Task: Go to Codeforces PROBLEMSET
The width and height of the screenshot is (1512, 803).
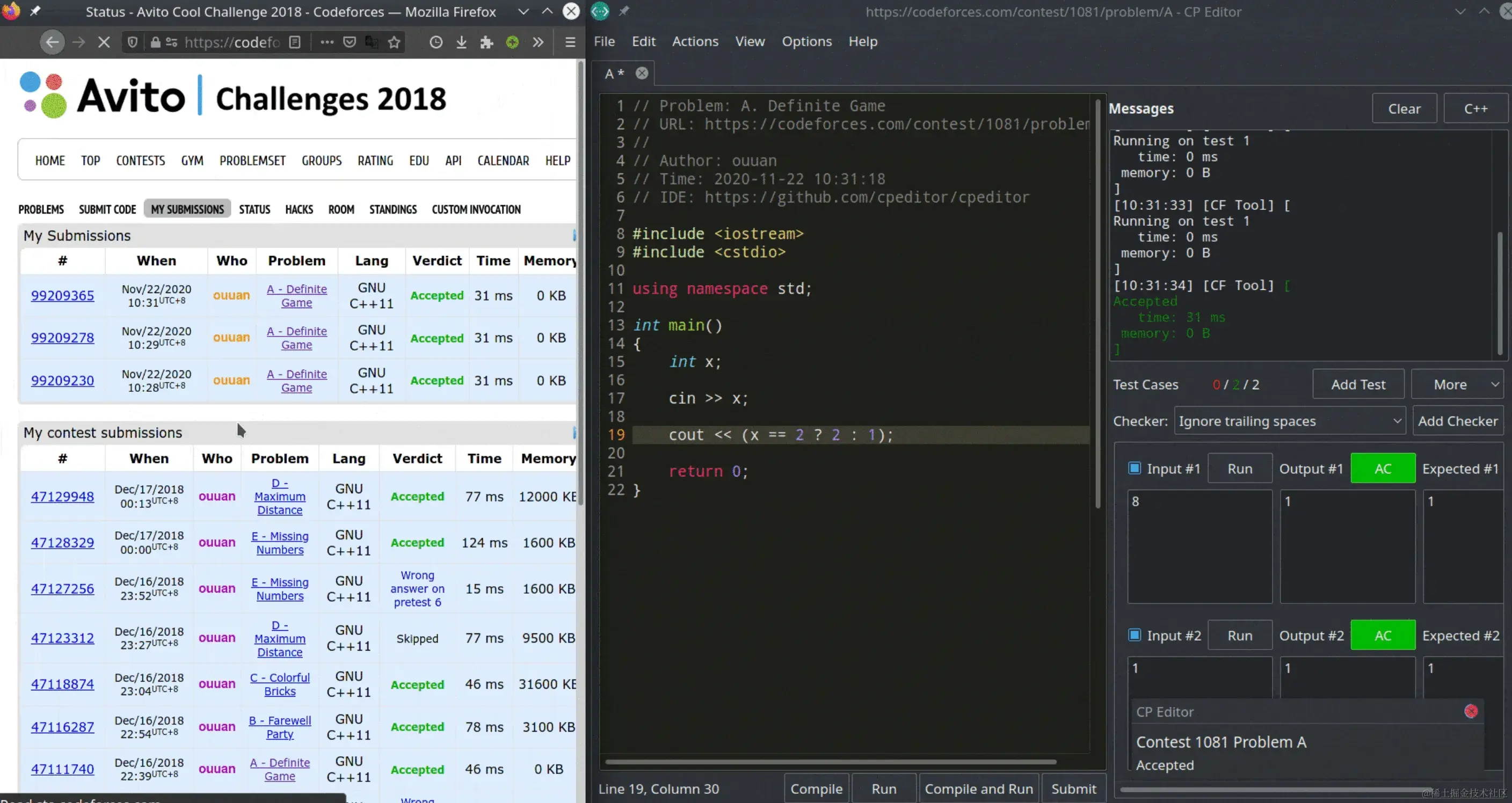Action: coord(252,160)
